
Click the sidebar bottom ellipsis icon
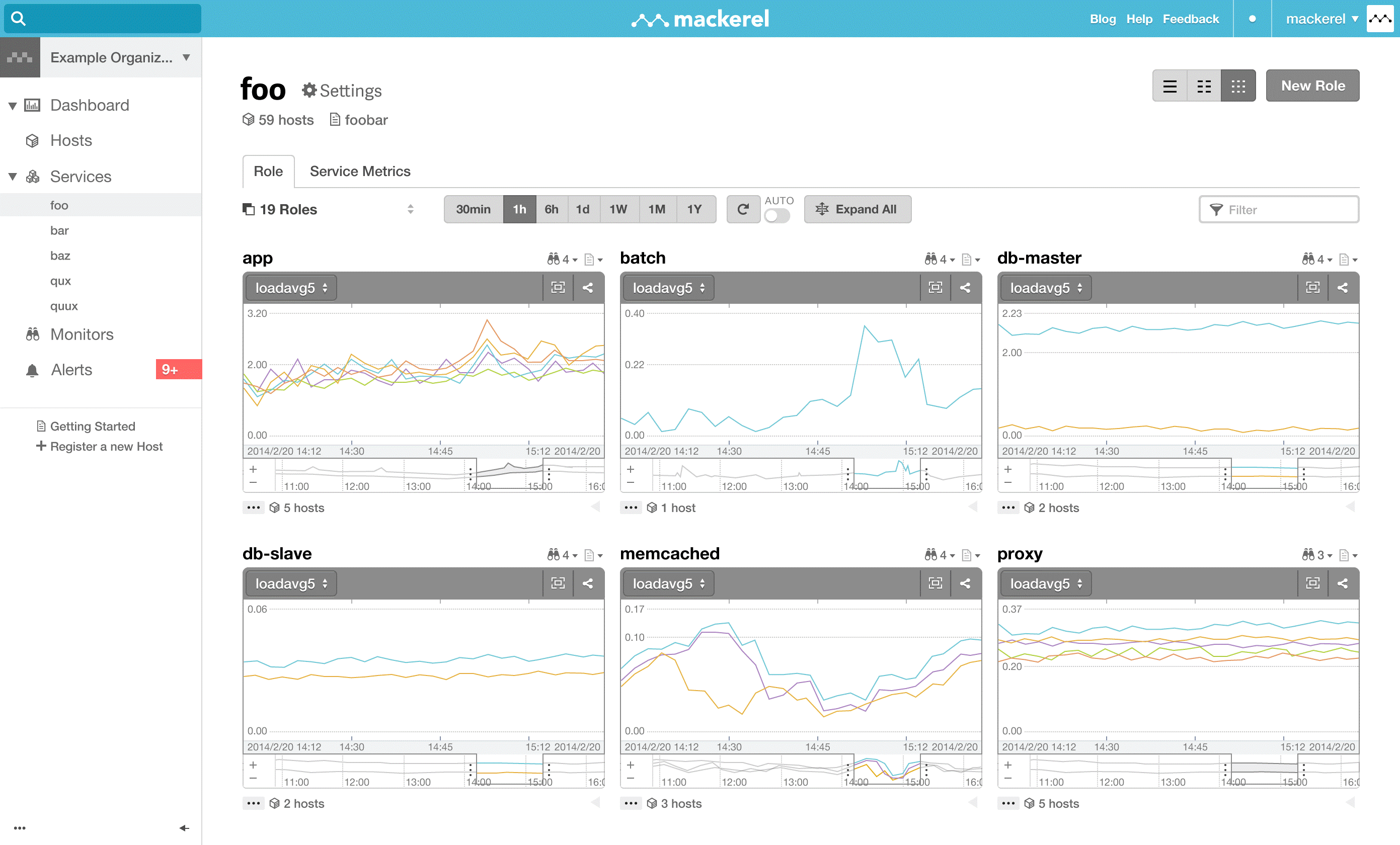(20, 828)
